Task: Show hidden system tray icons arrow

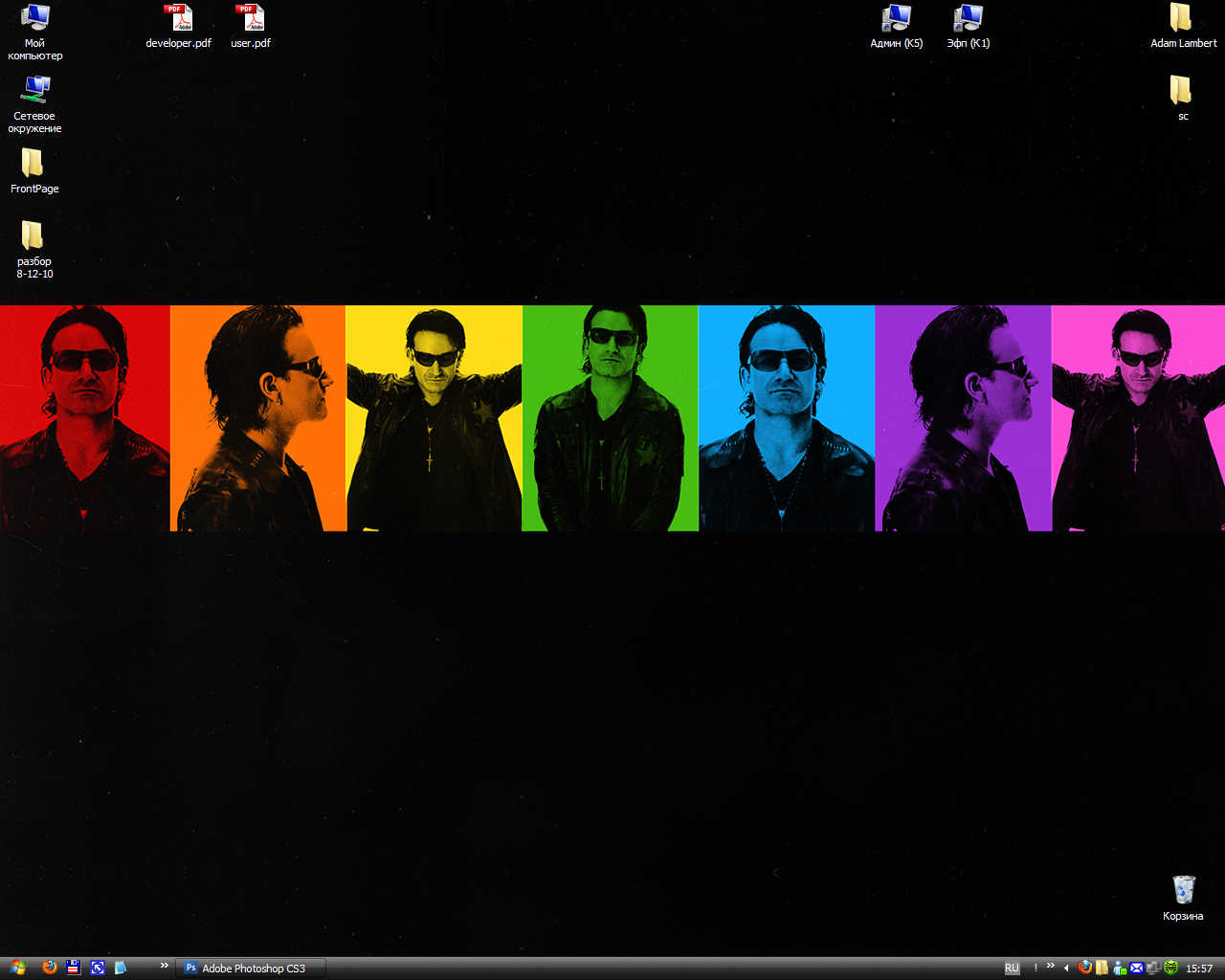Action: click(1067, 969)
